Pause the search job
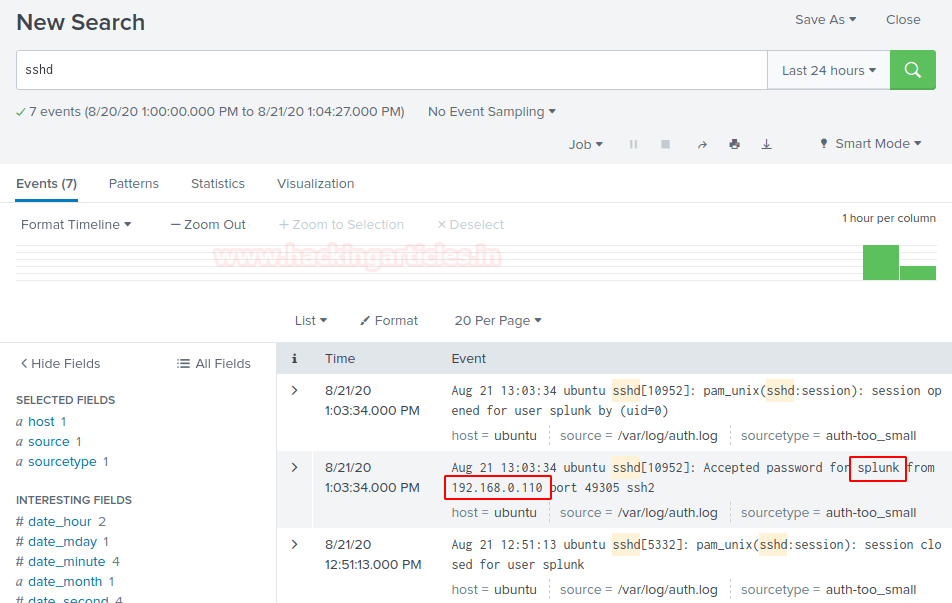 click(633, 144)
